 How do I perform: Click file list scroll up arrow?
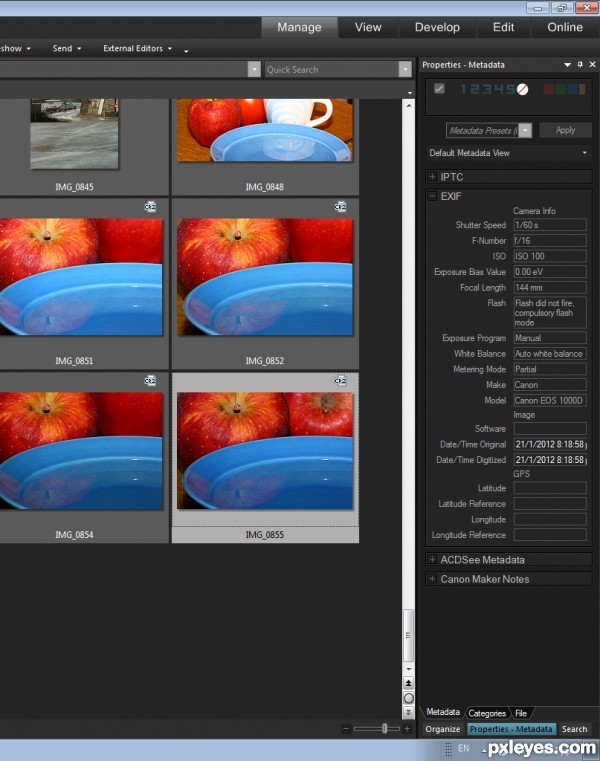click(x=409, y=105)
